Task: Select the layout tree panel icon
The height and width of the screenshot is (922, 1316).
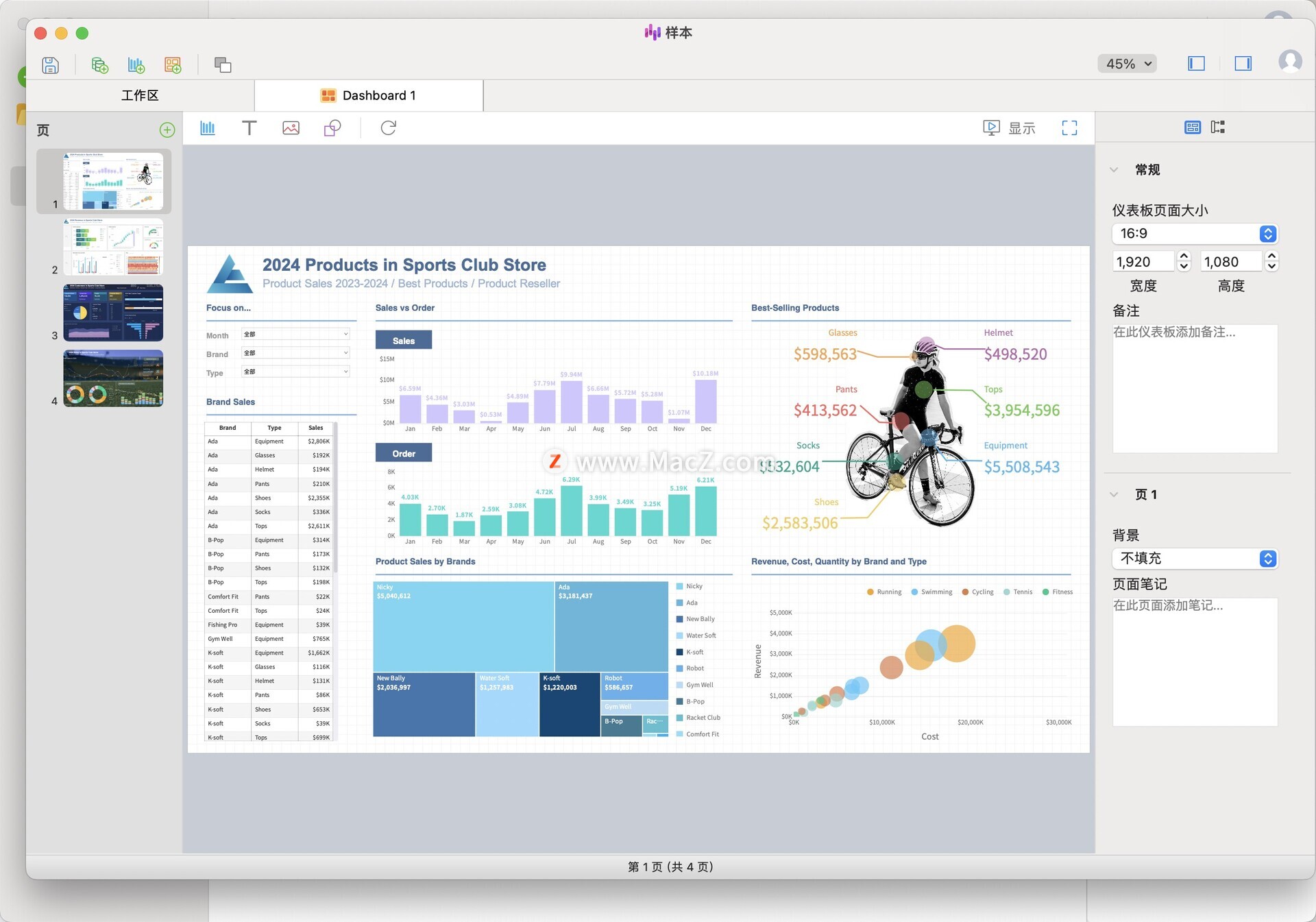Action: point(1218,127)
